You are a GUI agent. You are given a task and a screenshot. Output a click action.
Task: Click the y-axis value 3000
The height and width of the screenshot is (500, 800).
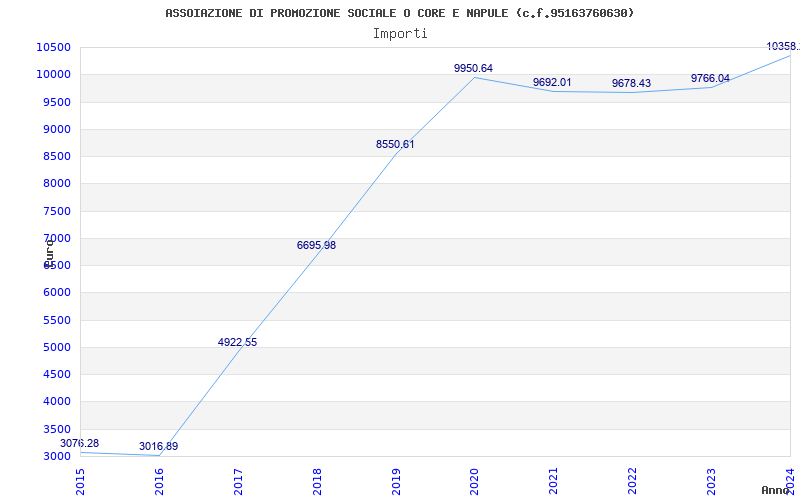point(57,456)
